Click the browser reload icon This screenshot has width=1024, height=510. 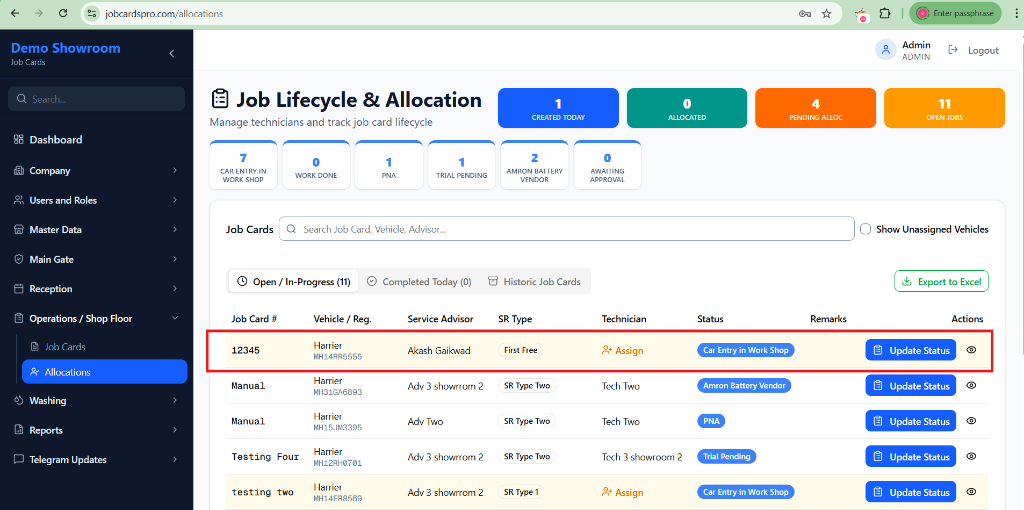click(x=63, y=14)
